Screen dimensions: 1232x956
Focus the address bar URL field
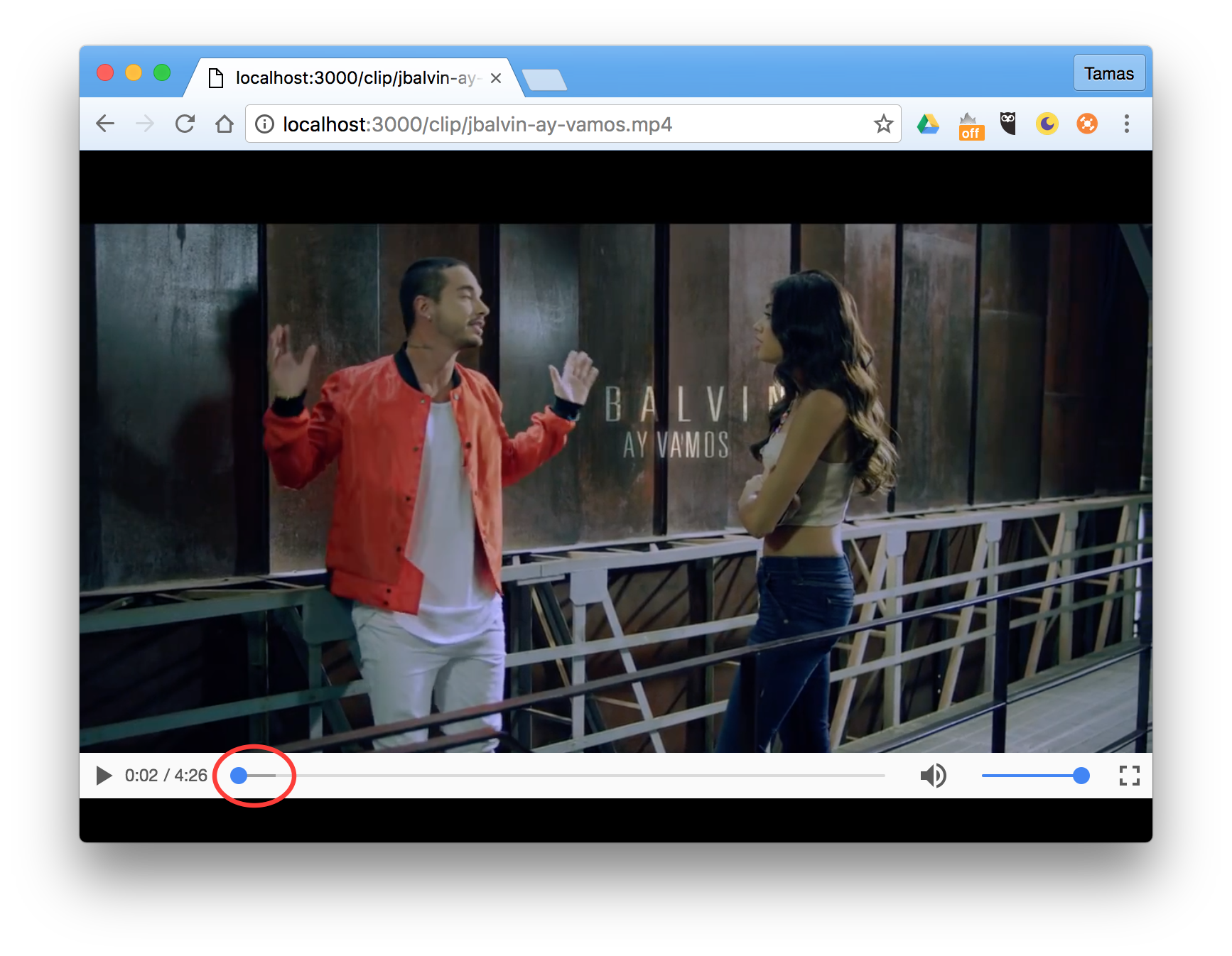click(x=573, y=124)
